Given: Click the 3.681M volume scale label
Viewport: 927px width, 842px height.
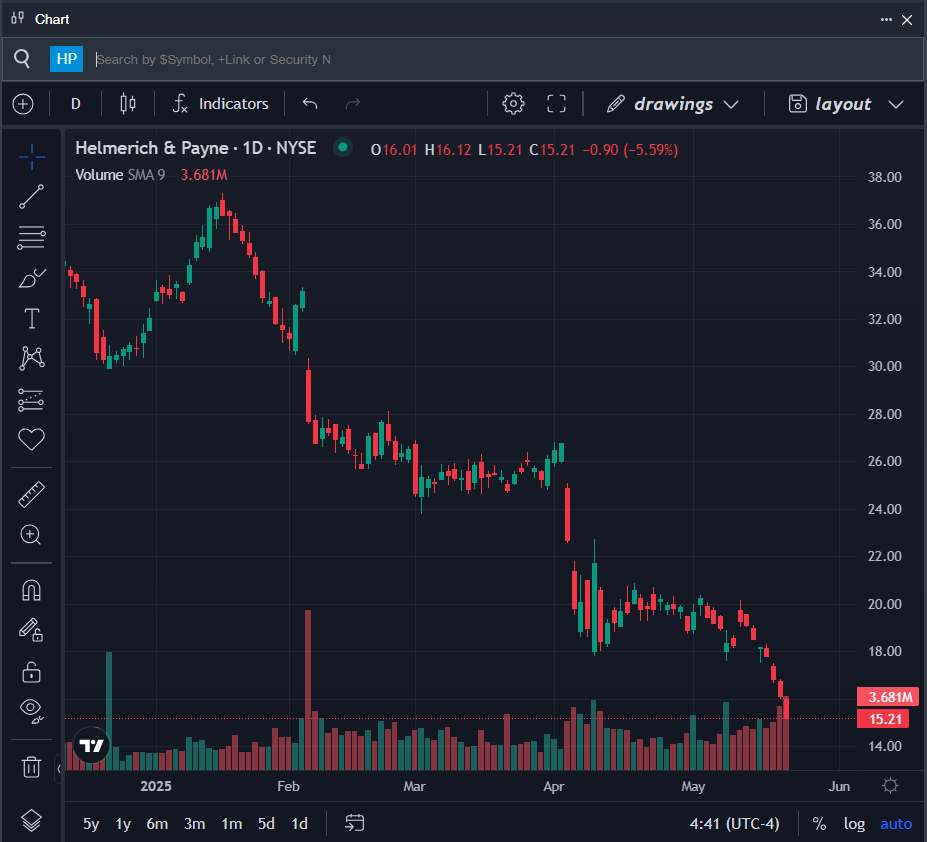Looking at the screenshot, I should point(888,697).
